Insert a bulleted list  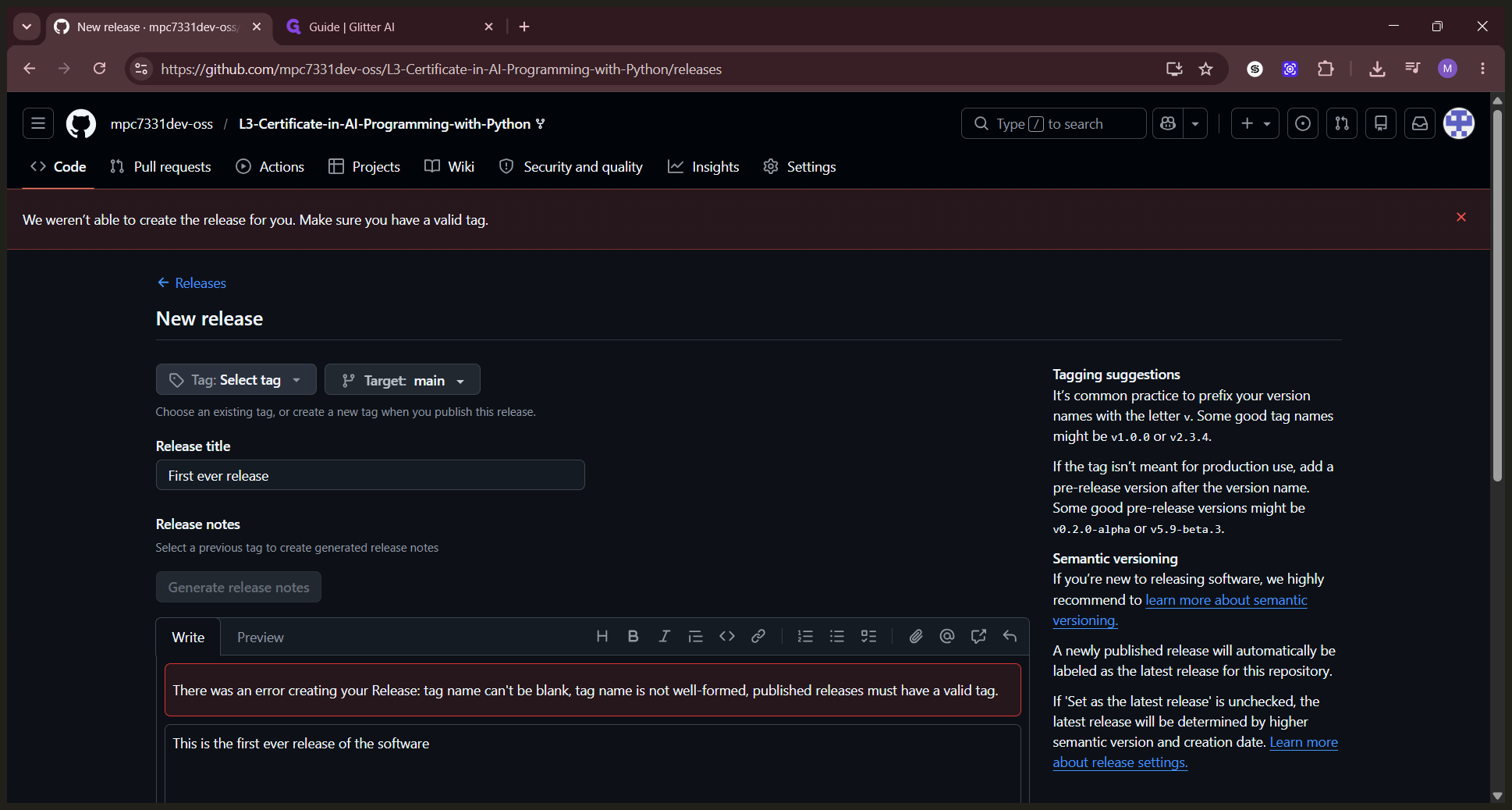(836, 636)
